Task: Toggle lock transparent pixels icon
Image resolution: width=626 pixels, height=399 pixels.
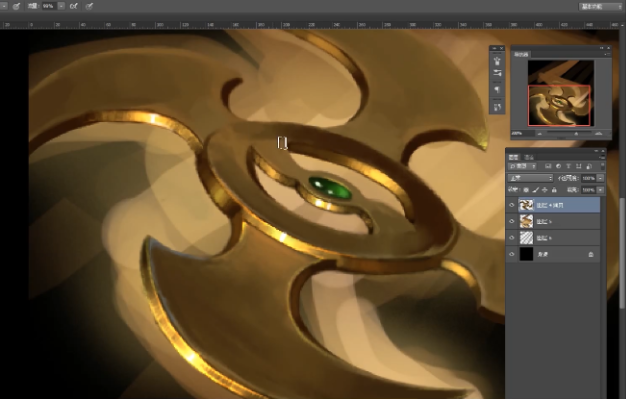Action: point(526,190)
